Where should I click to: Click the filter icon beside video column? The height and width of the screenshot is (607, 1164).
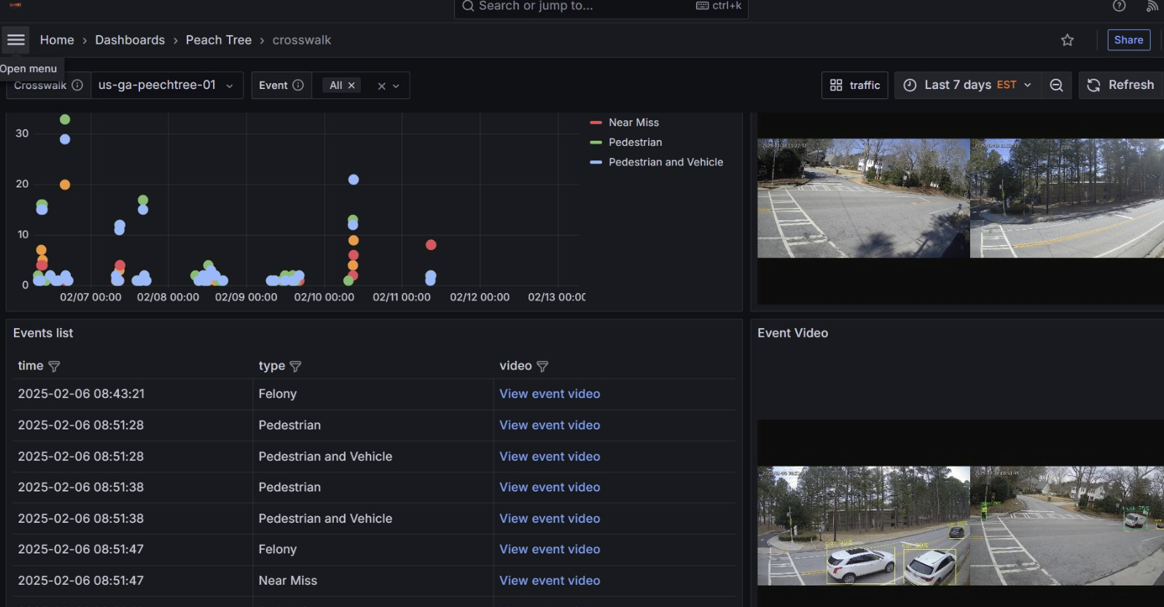[542, 366]
